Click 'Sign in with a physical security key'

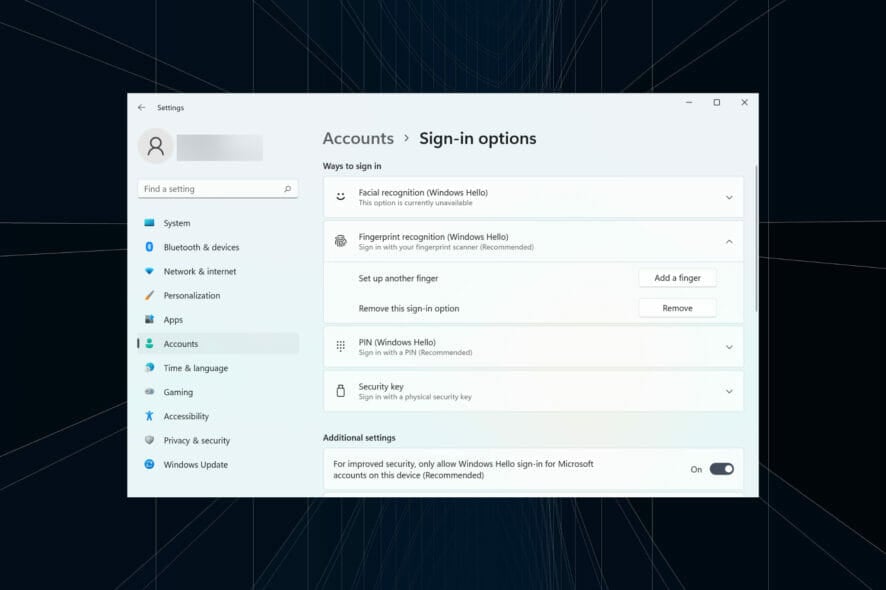[x=415, y=397]
